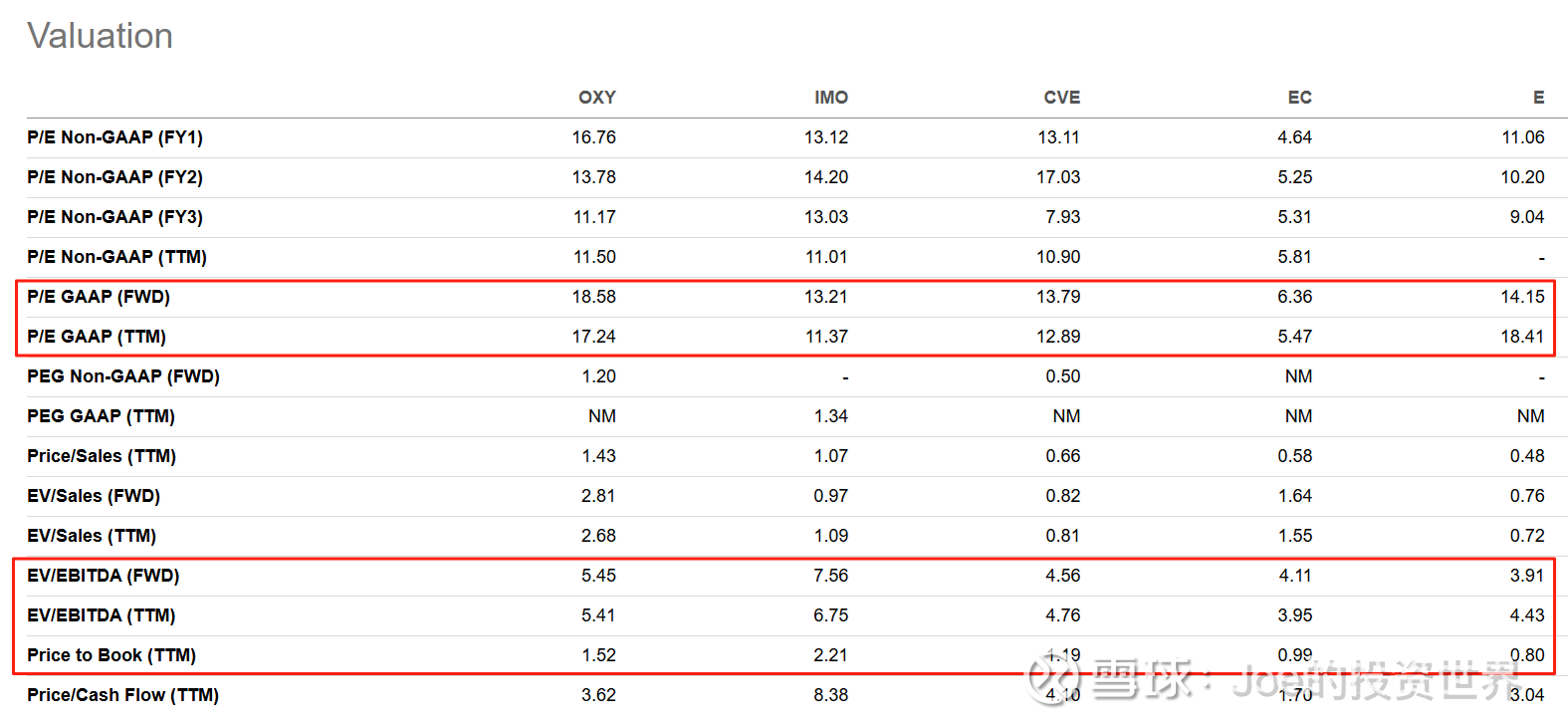Select the P/E Non-GAAP (FY3) row label
Screen dimensions: 1568x728
114,217
